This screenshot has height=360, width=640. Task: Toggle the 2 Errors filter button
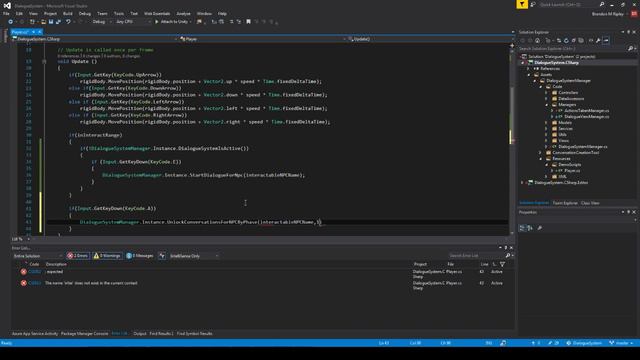point(78,256)
